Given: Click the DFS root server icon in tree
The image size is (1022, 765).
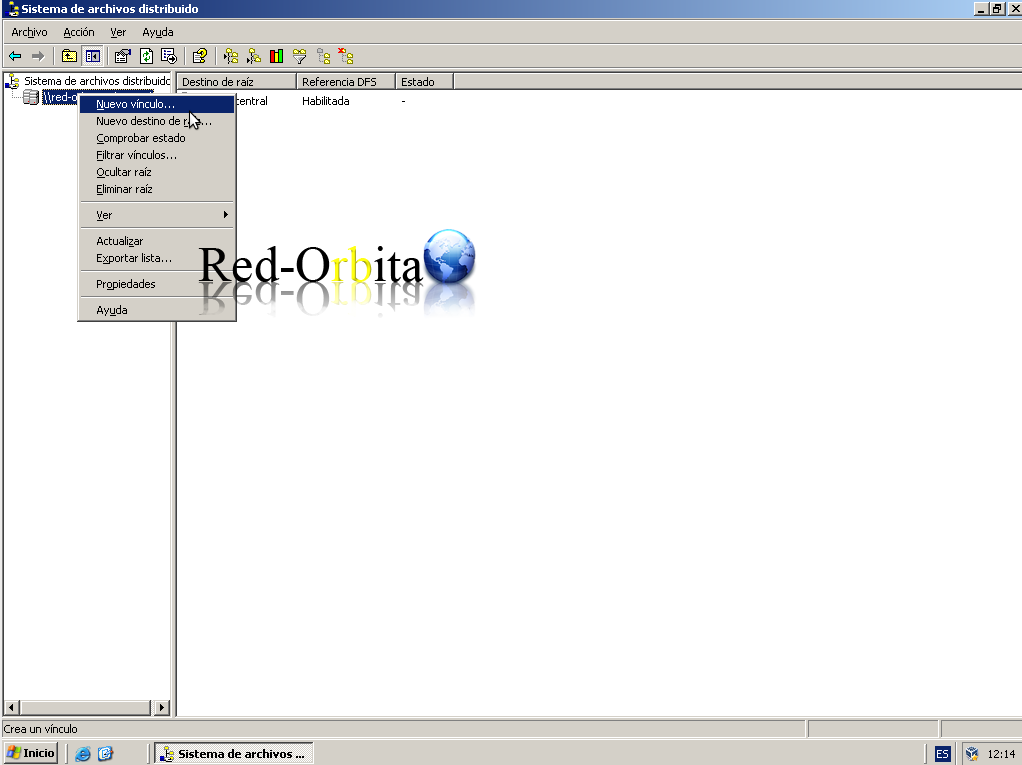Looking at the screenshot, I should coord(31,98).
